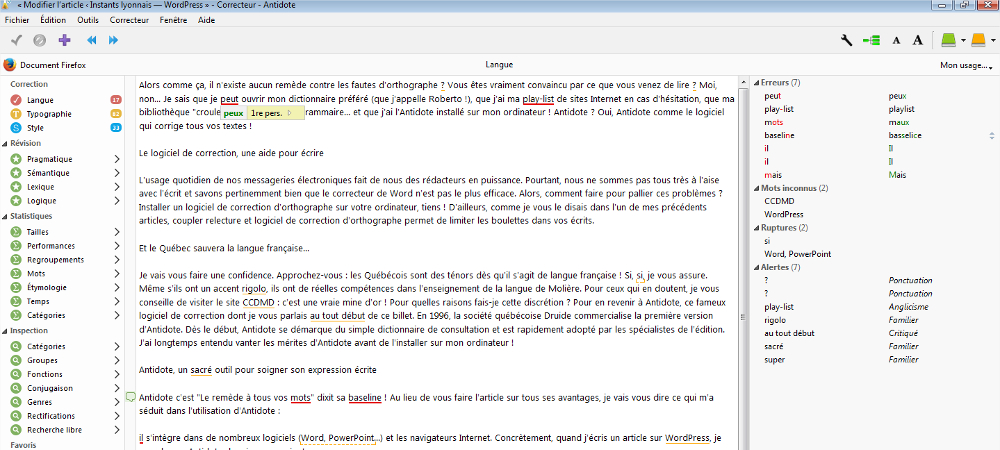Click the Lexique star icon

16,187
